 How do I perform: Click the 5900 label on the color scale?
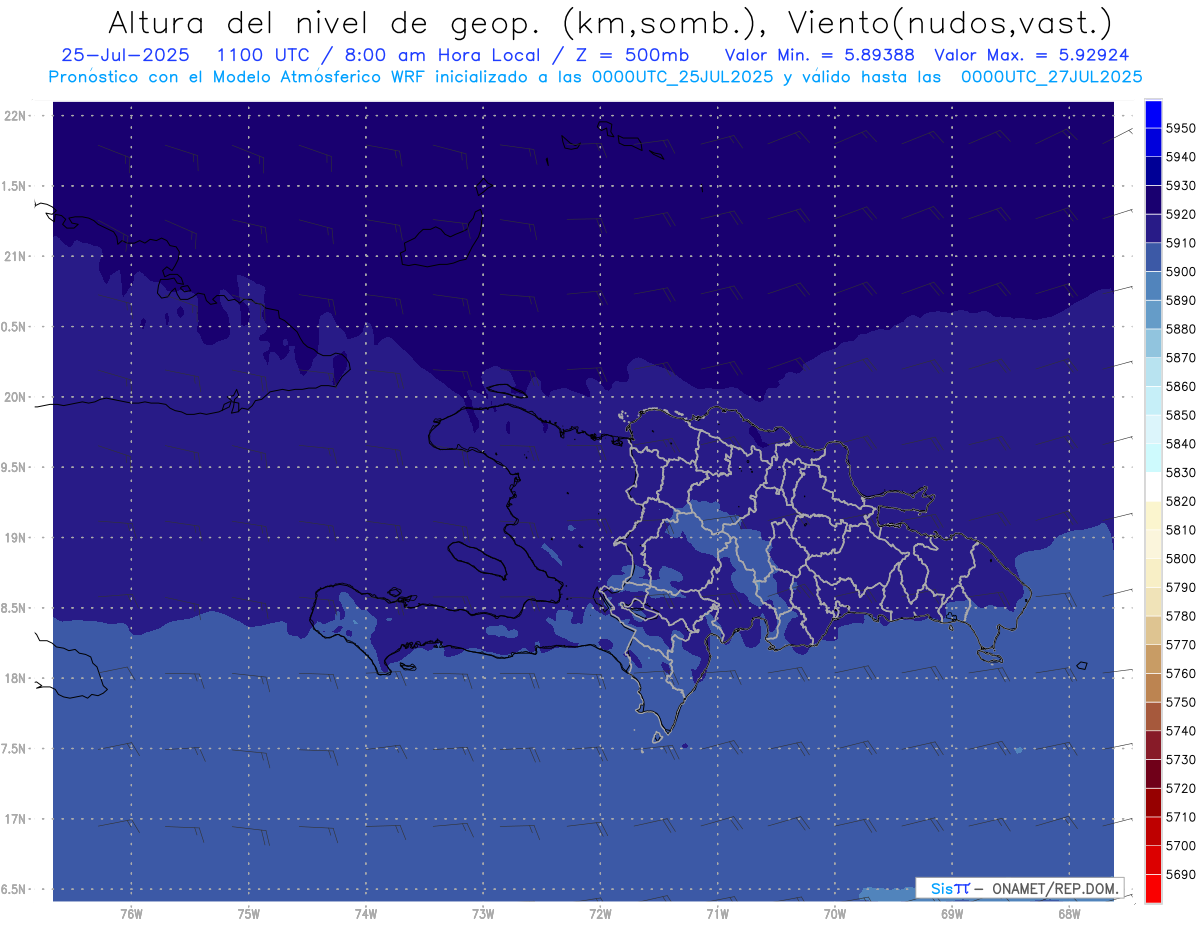point(1180,272)
